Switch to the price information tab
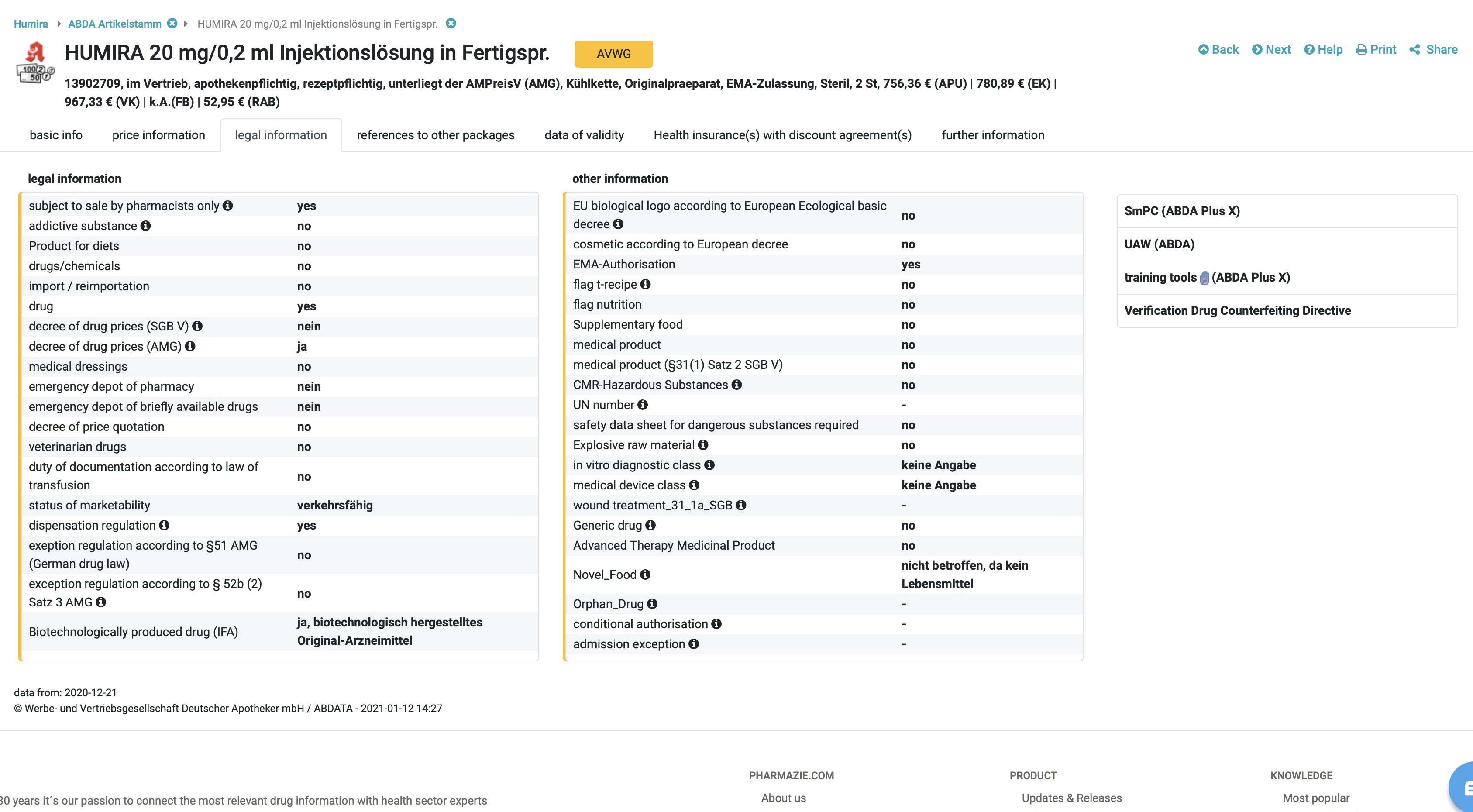The image size is (1473, 812). coord(158,135)
